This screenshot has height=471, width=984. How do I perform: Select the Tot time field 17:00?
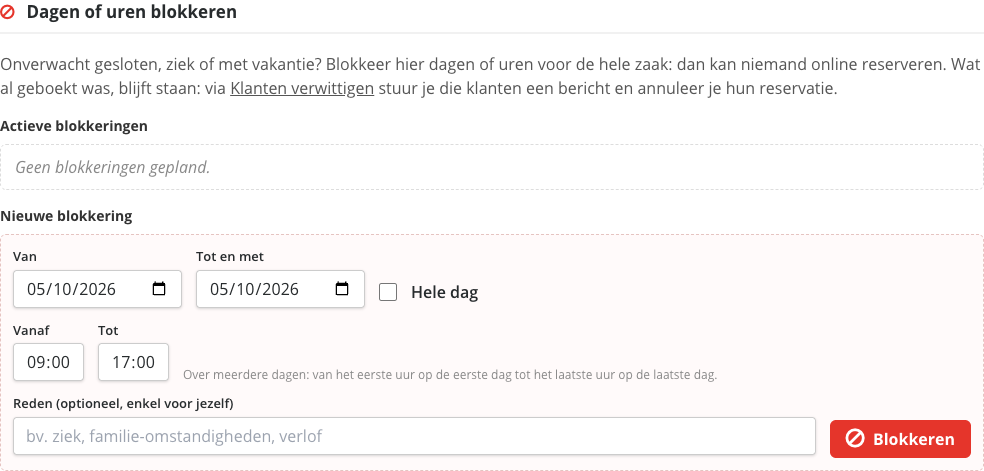click(133, 362)
